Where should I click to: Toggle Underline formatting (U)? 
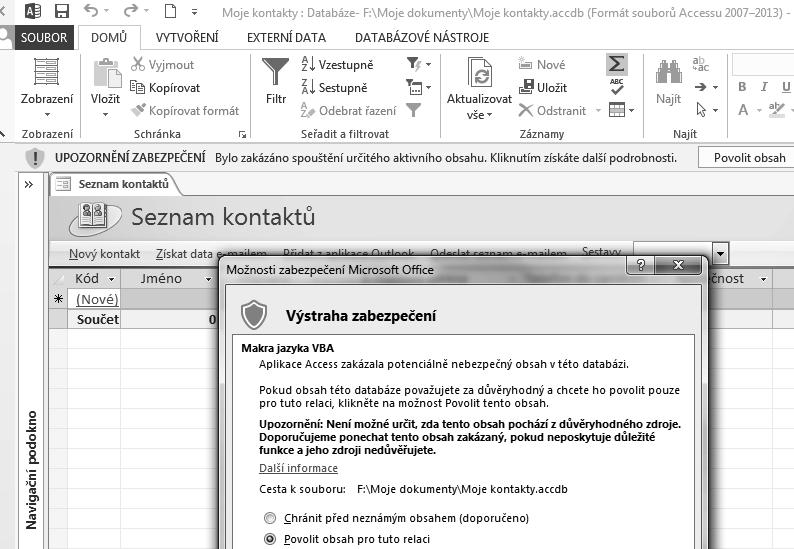(x=786, y=87)
